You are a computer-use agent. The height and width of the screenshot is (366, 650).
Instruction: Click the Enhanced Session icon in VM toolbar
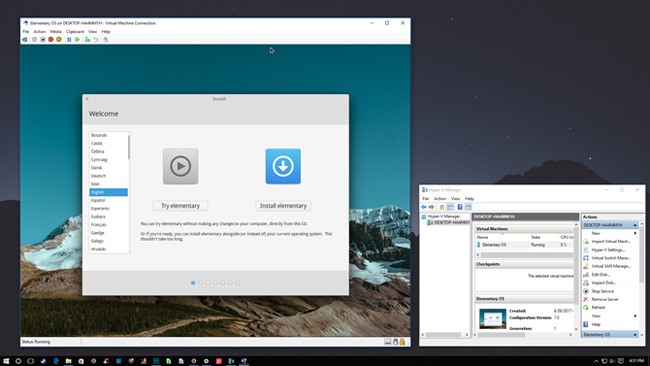(x=106, y=39)
